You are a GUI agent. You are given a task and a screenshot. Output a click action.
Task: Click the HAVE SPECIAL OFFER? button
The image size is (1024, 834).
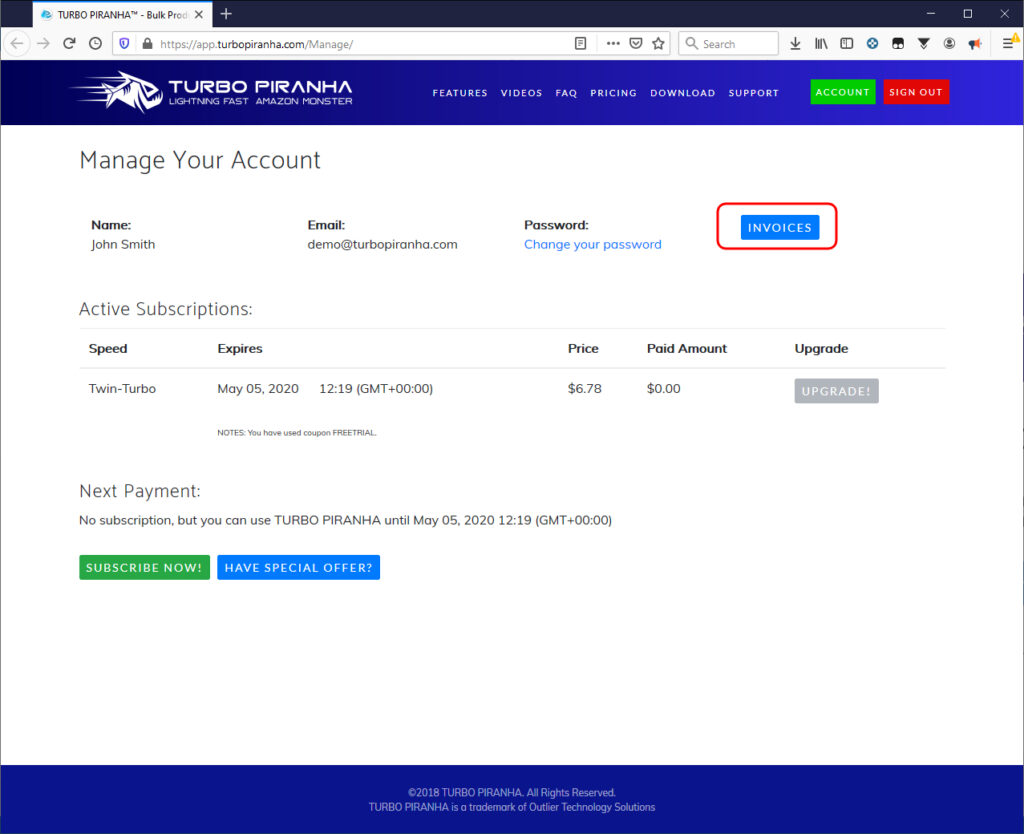(x=298, y=568)
